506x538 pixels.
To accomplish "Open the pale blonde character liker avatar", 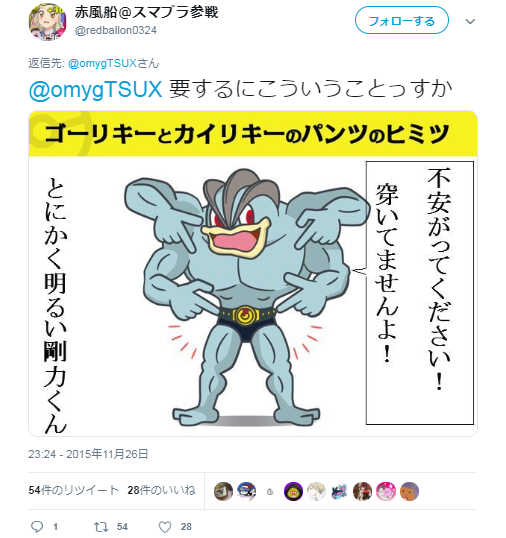I will pos(316,491).
